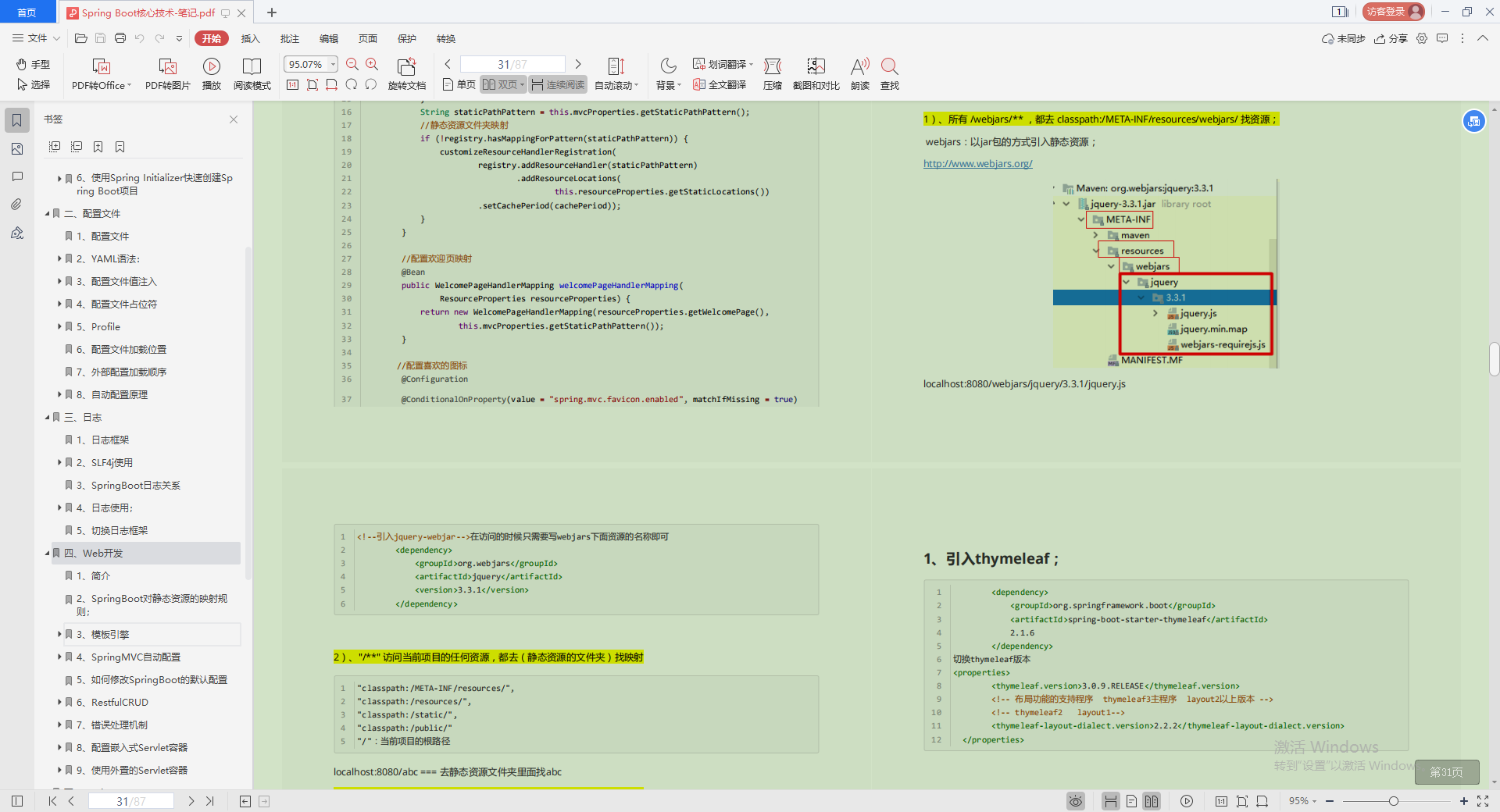Click 未同步 sync status button
The height and width of the screenshot is (812, 1500).
1343,38
